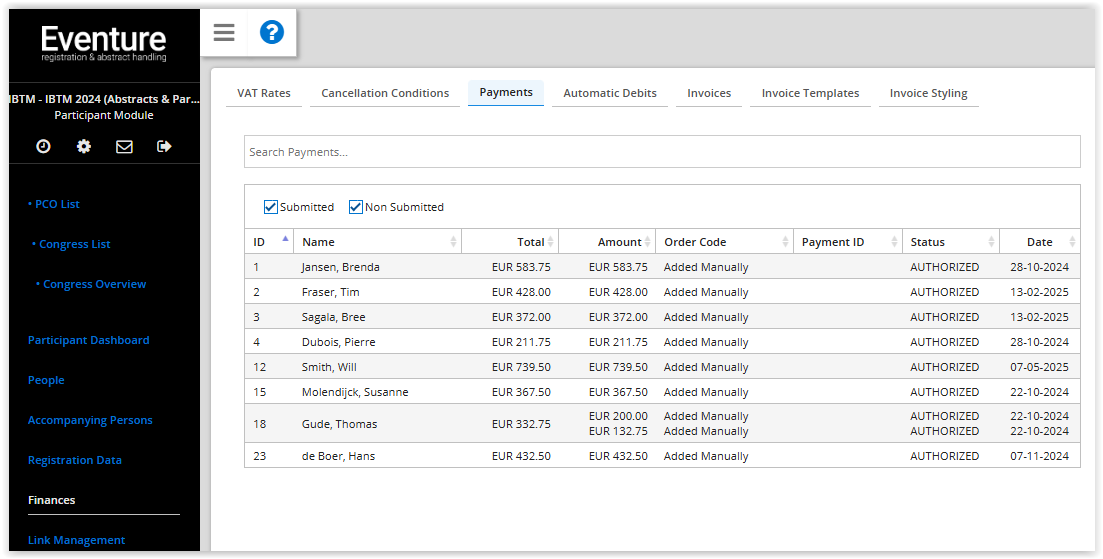Click the envelope mail icon in sidebar

click(125, 146)
